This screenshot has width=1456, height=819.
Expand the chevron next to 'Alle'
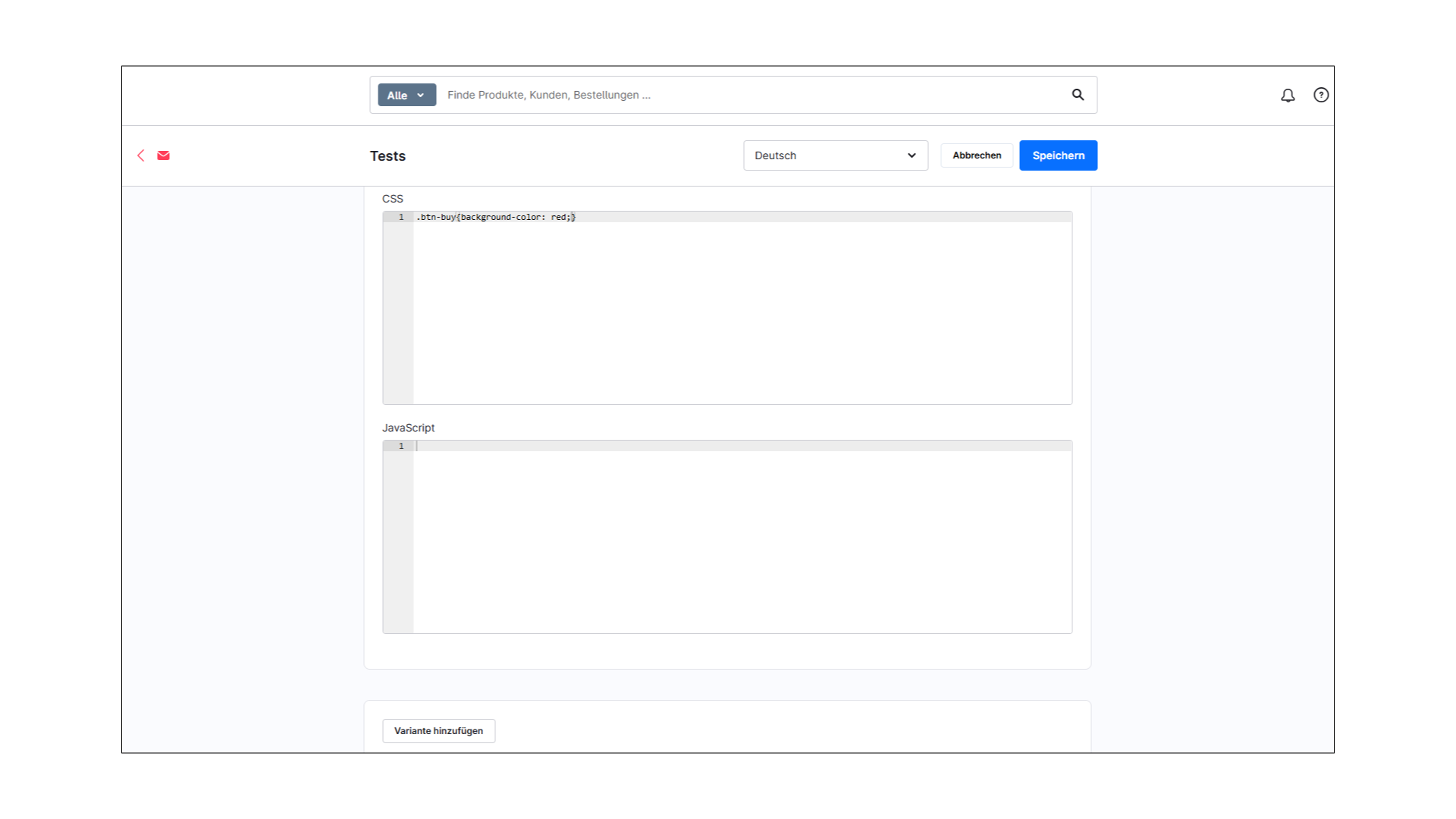pos(422,96)
